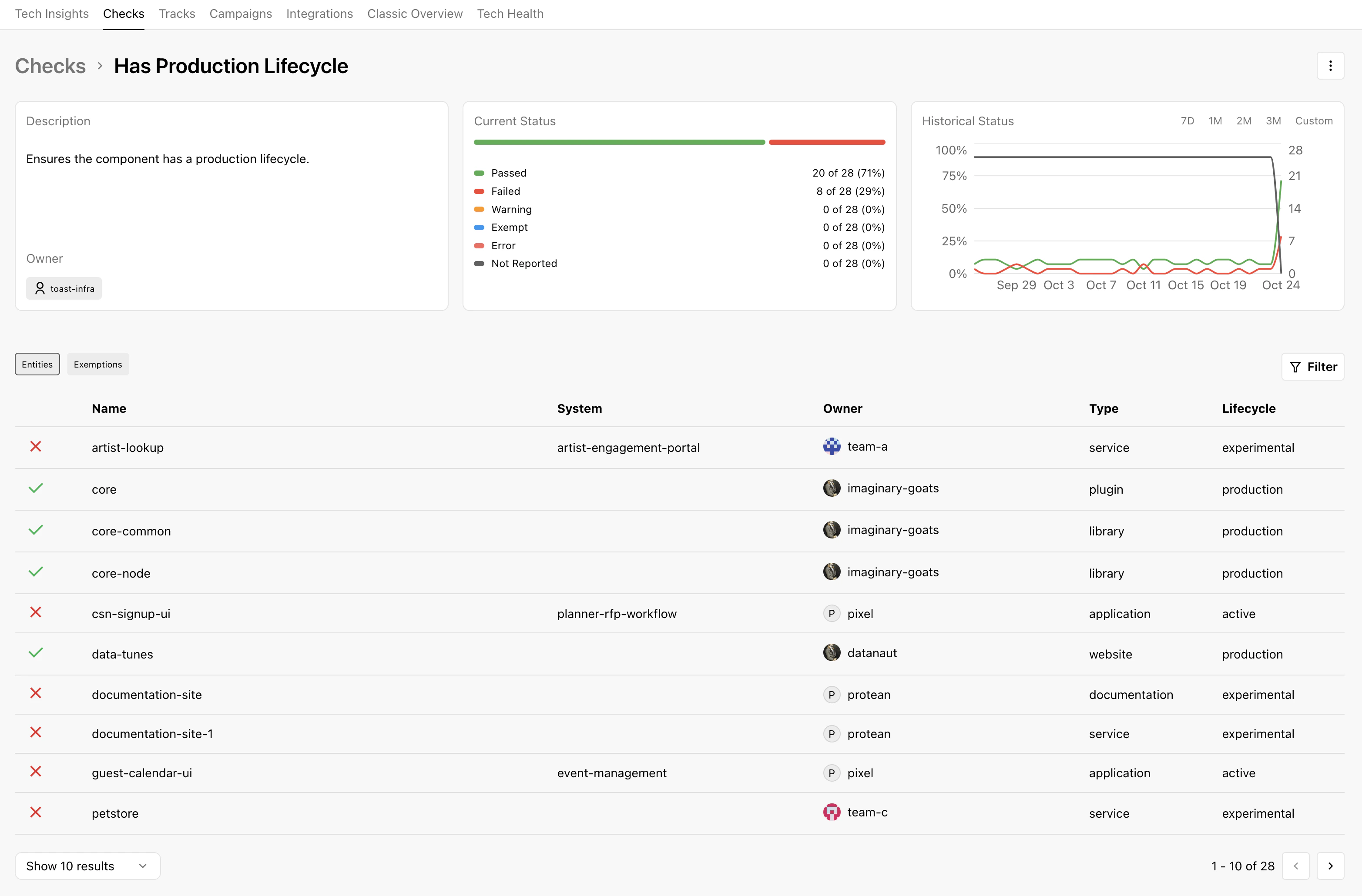Click pixel avatar in guest-calendar-ui row
Viewport: 1362px width, 896px height.
832,773
